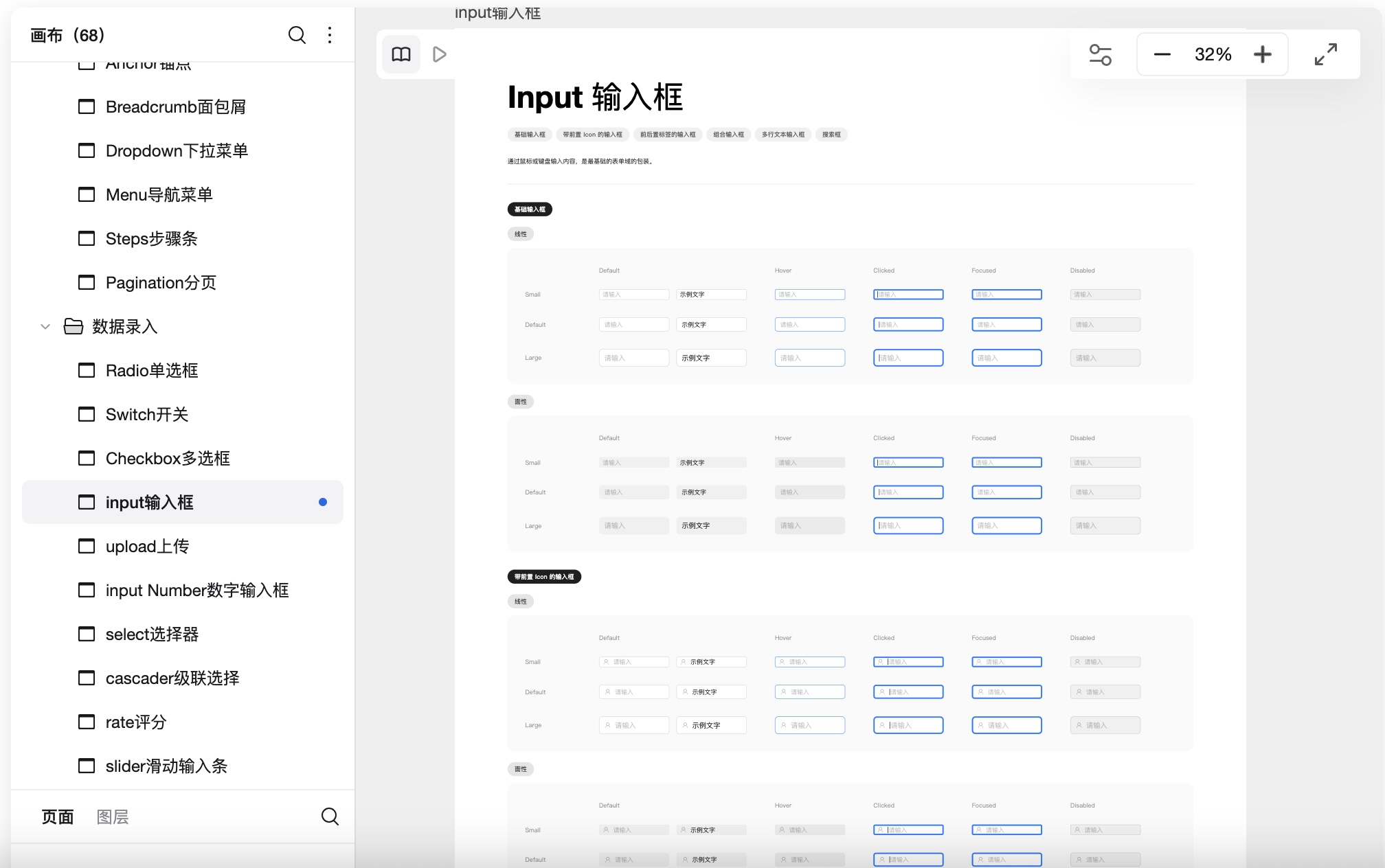Click the 多行文本输入框 tag
Screen dimensions: 1385x868
(x=783, y=135)
